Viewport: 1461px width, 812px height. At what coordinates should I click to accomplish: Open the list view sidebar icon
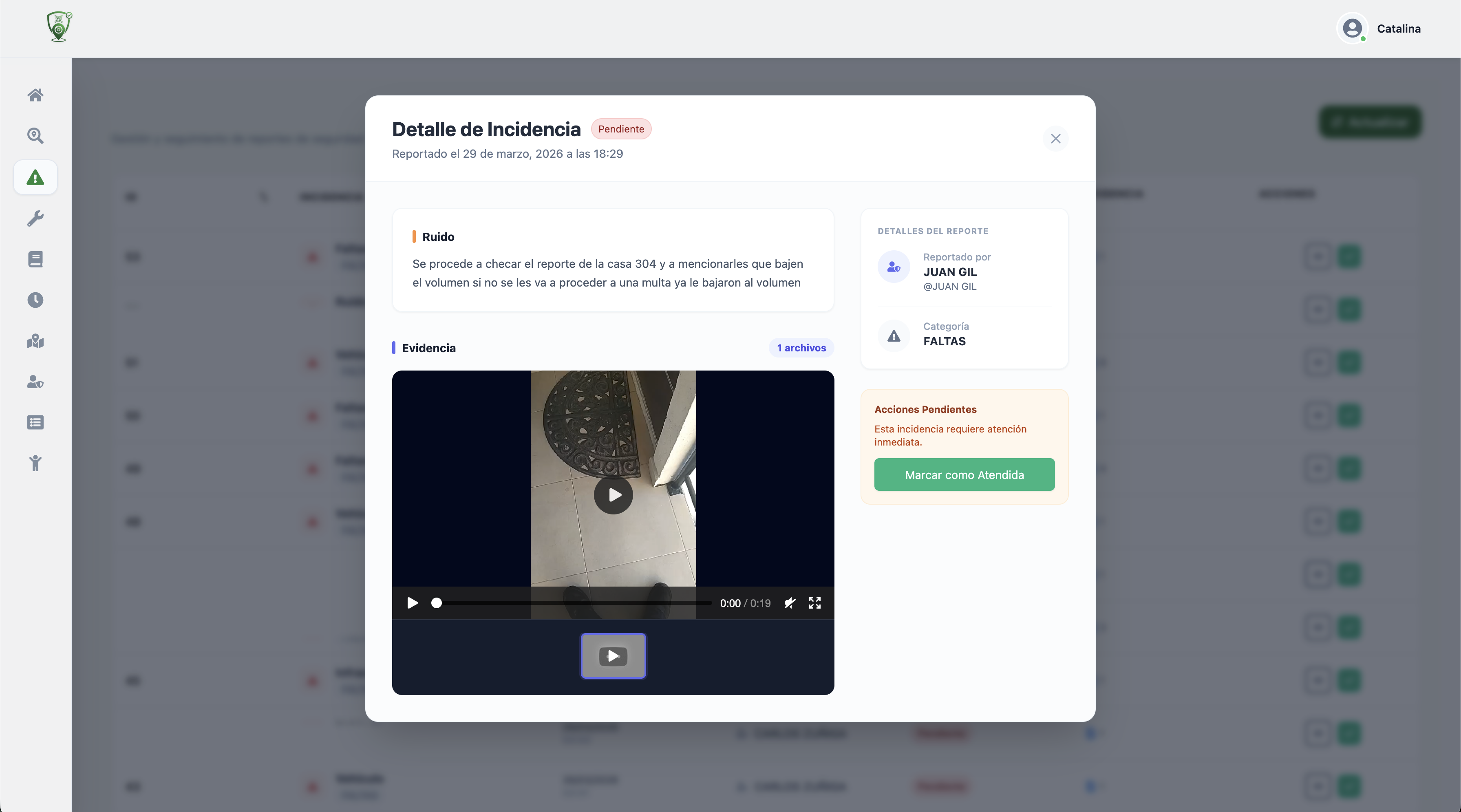[x=35, y=422]
